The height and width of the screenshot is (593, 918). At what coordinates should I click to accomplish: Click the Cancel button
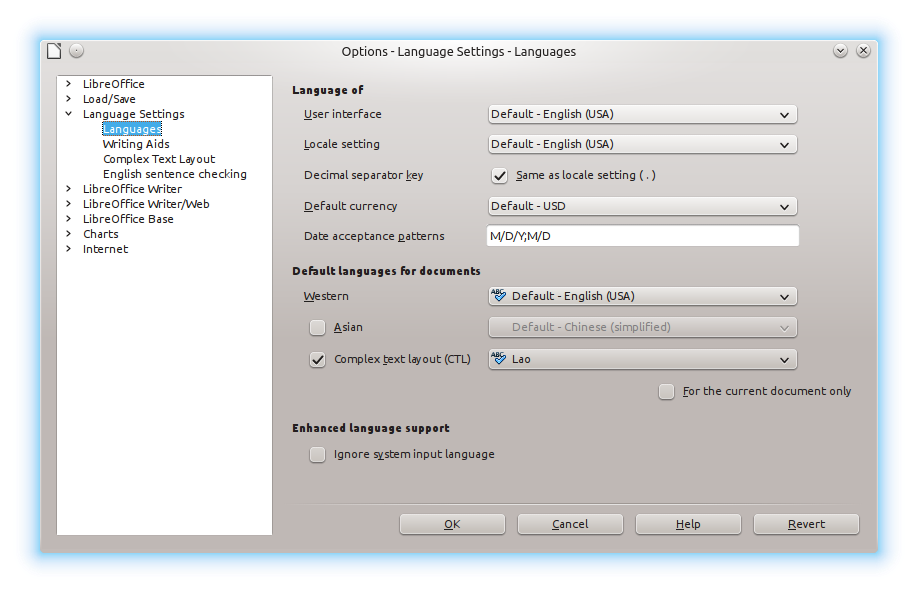point(570,524)
